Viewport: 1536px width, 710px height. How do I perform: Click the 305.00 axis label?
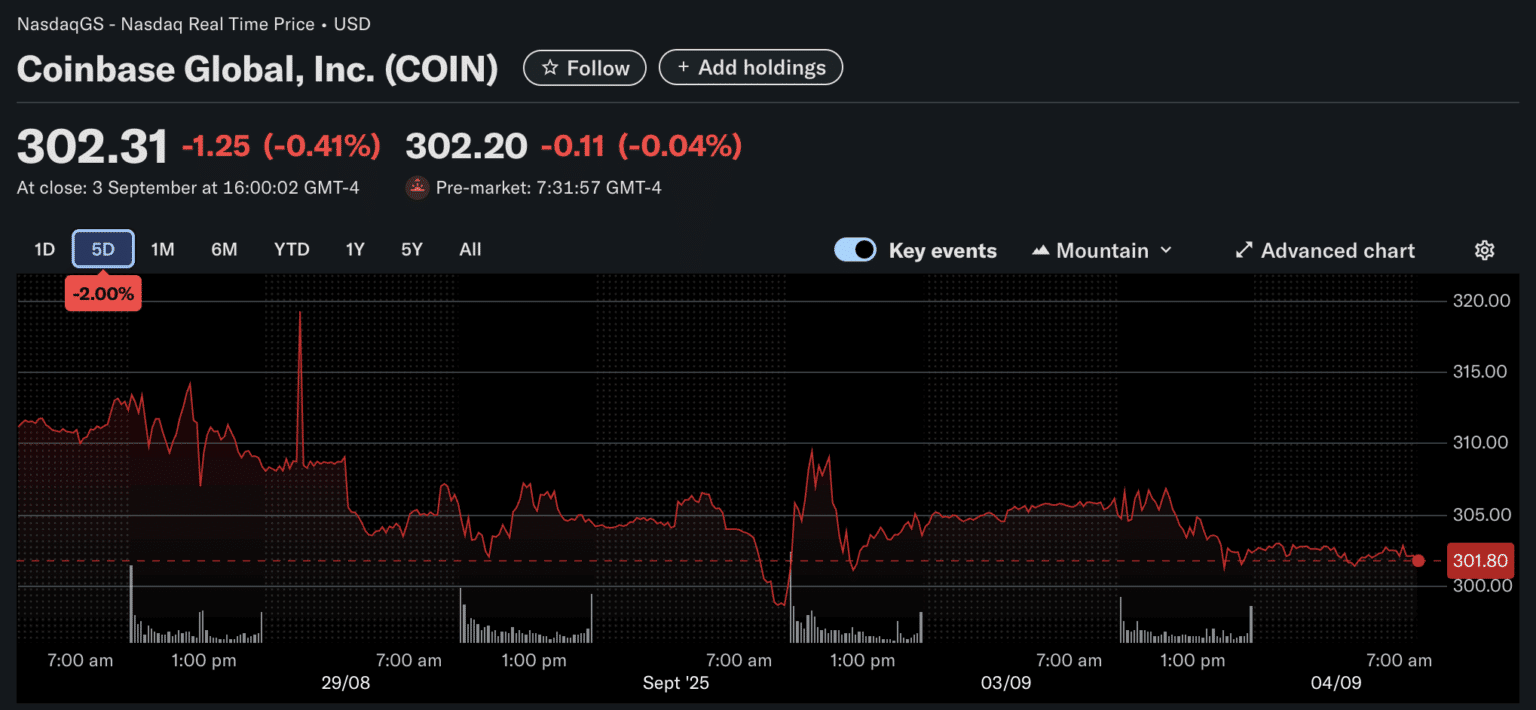tap(1480, 514)
